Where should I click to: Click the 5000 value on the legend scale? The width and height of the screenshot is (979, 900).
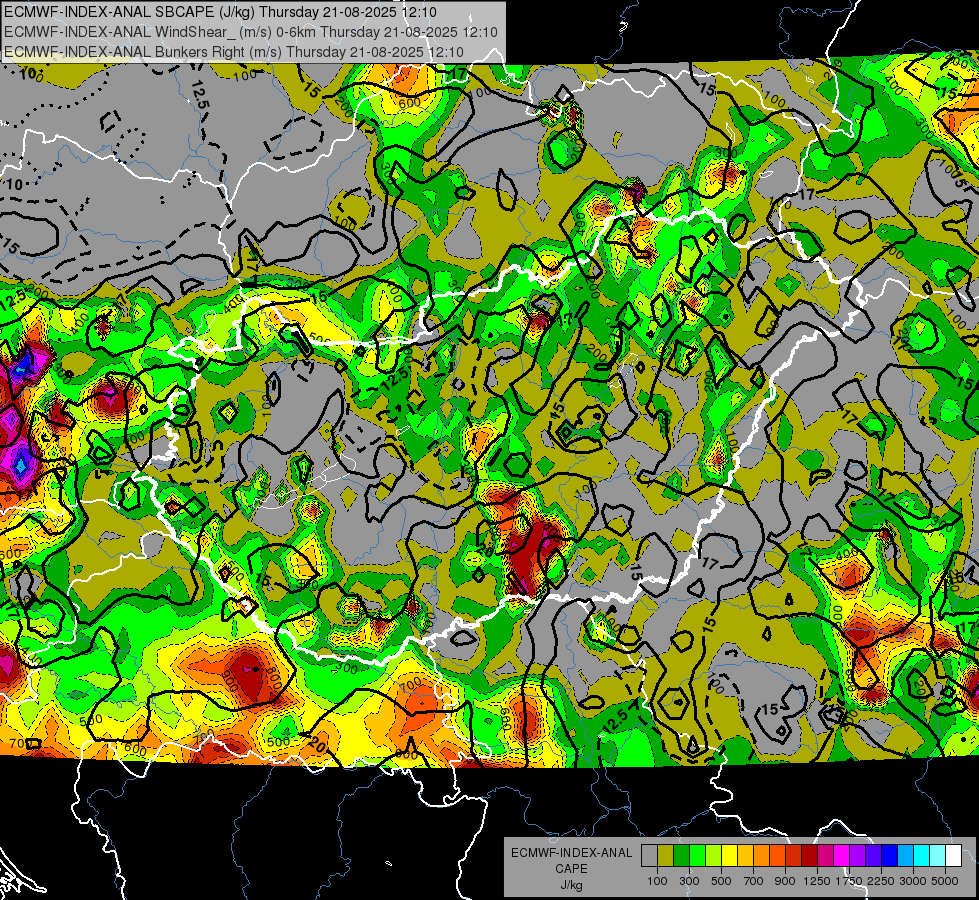945,881
